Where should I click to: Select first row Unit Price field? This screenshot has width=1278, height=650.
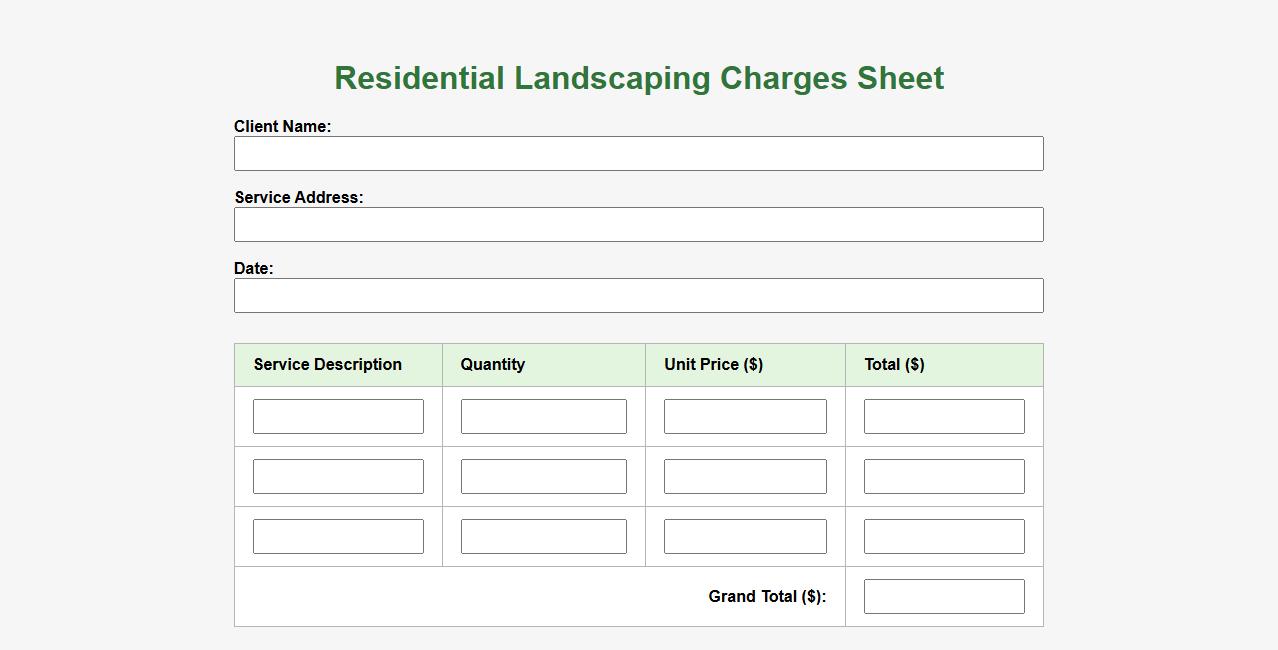745,417
